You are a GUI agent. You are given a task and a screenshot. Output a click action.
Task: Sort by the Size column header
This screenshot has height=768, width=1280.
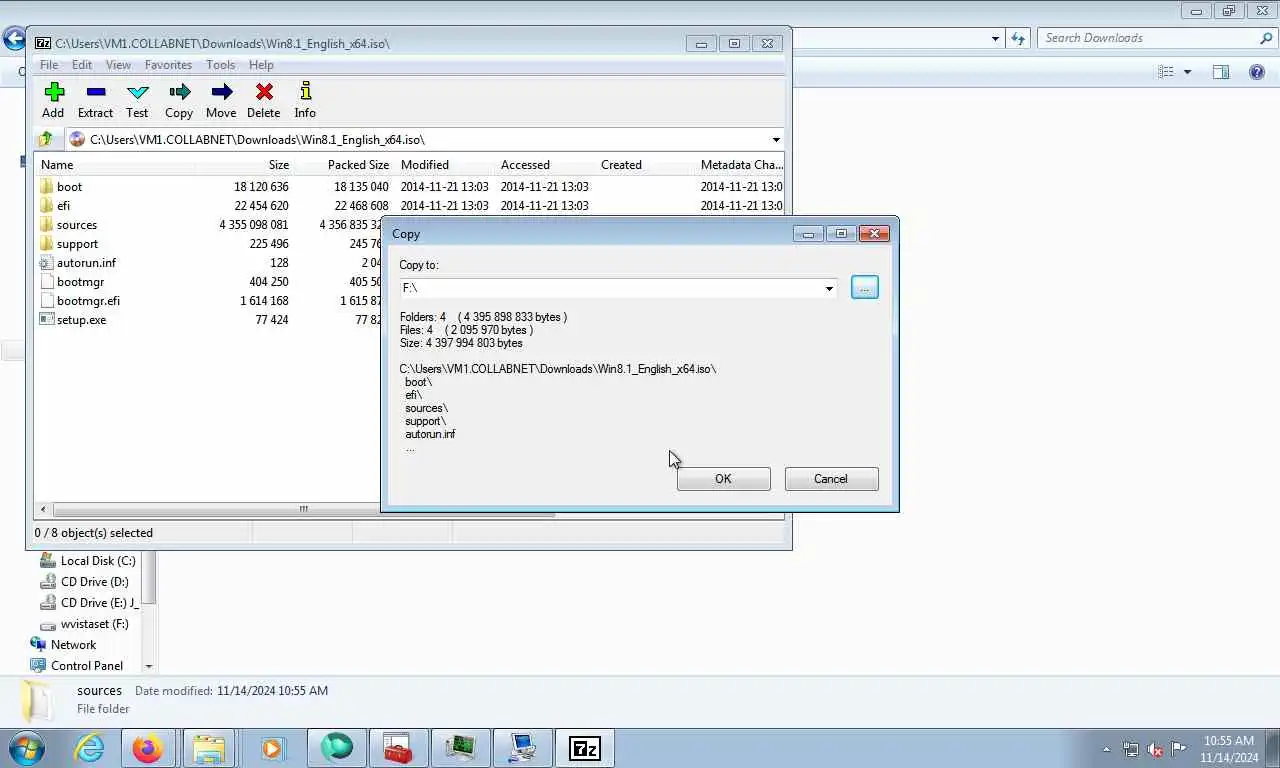pyautogui.click(x=245, y=165)
